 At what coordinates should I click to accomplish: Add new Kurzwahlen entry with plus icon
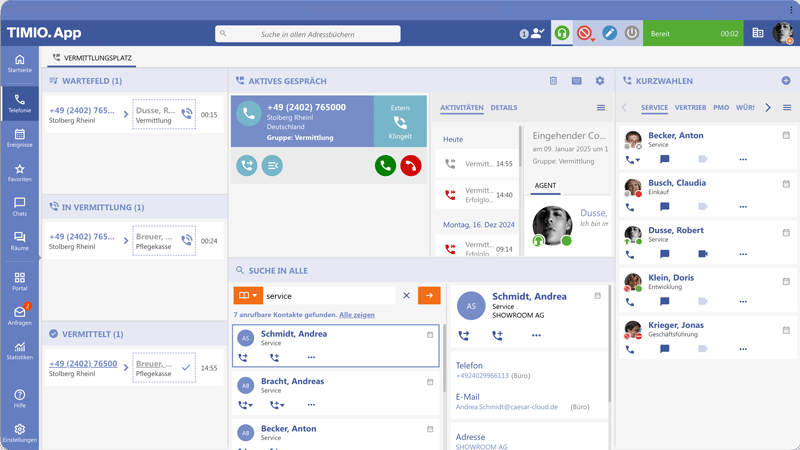click(x=786, y=81)
